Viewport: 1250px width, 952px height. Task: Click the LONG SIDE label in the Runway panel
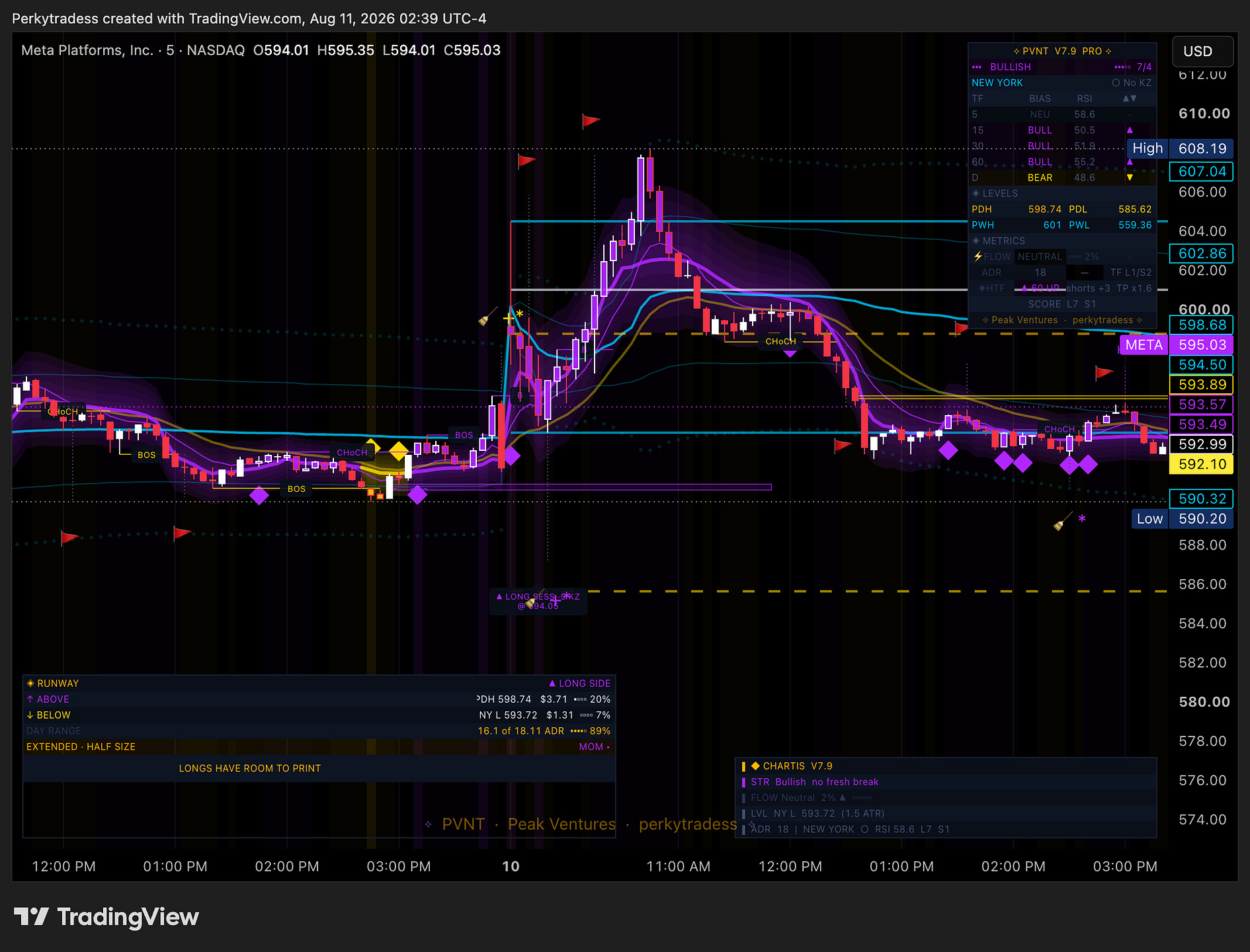click(x=580, y=683)
